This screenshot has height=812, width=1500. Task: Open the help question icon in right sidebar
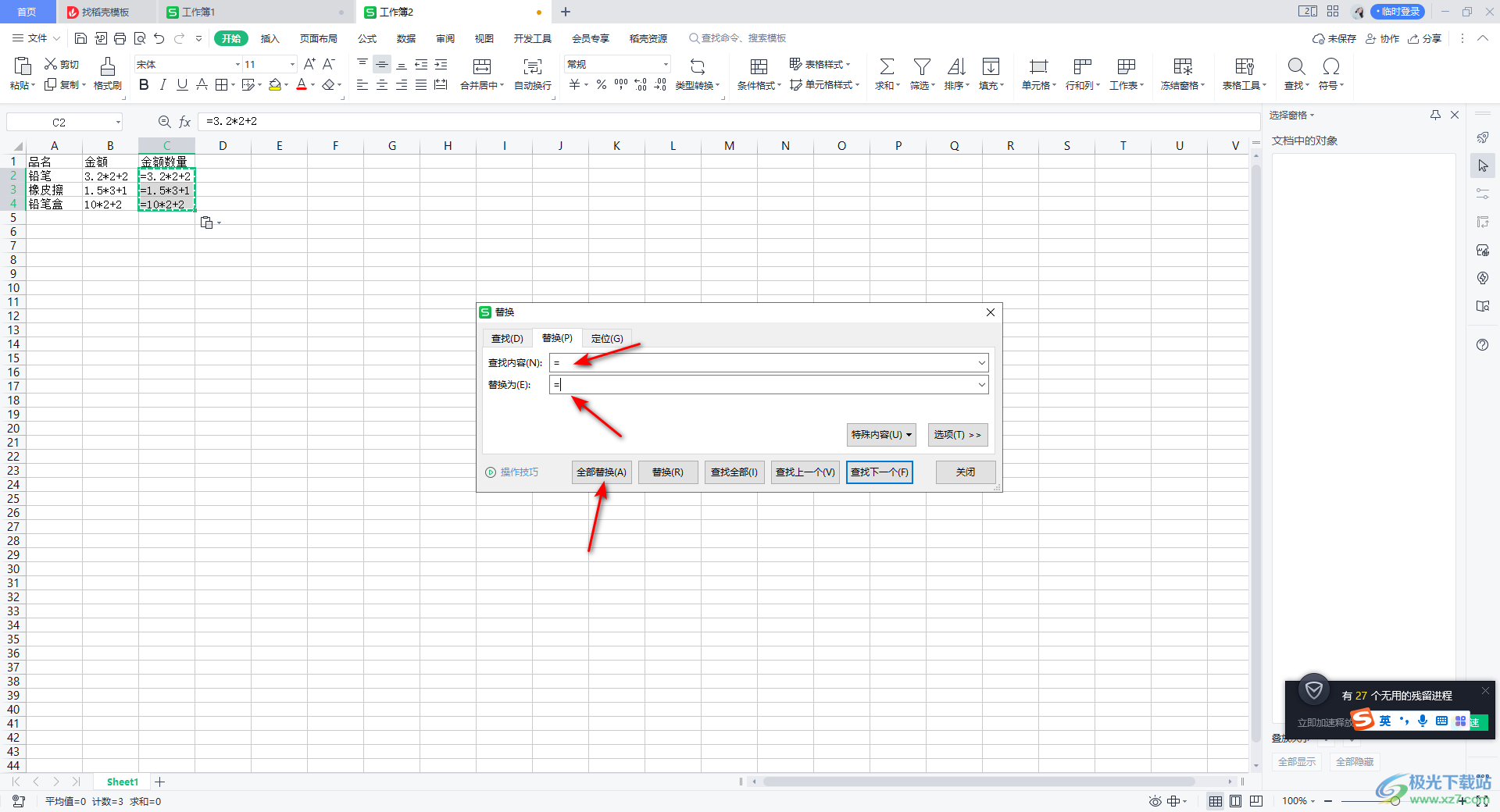tap(1483, 345)
